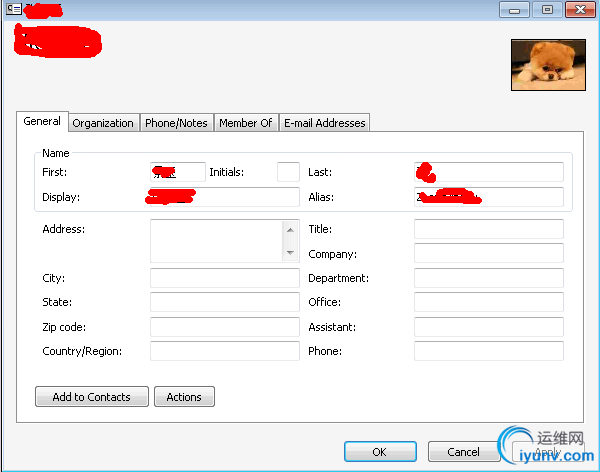Focus the Display name field
The width and height of the screenshot is (600, 472).
[225, 197]
